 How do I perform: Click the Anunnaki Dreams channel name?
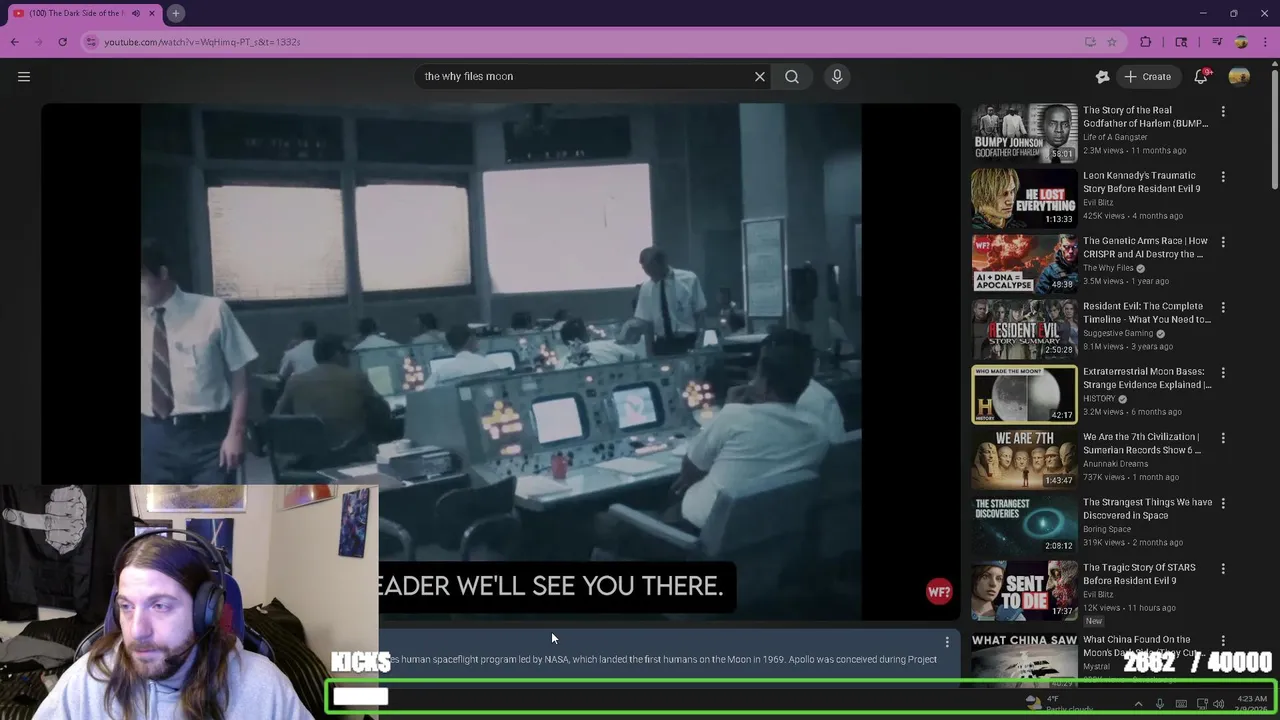(x=1116, y=463)
